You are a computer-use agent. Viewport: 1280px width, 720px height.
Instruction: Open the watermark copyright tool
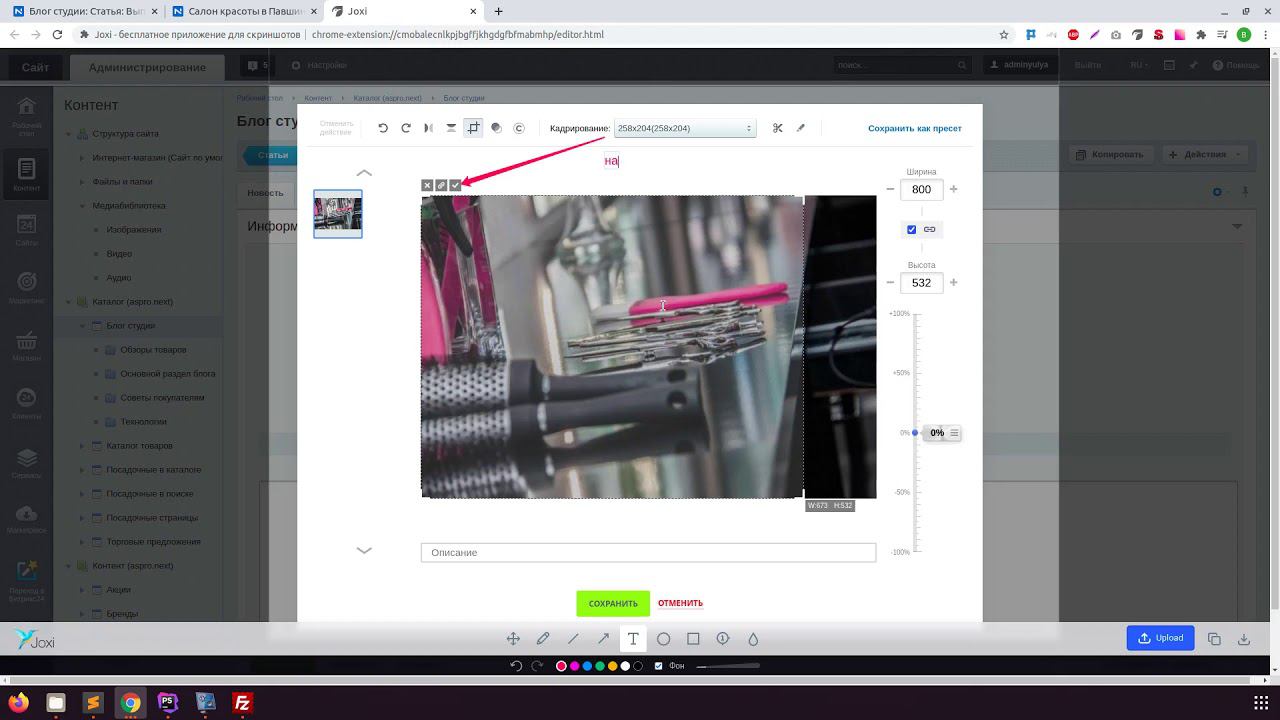click(x=519, y=128)
